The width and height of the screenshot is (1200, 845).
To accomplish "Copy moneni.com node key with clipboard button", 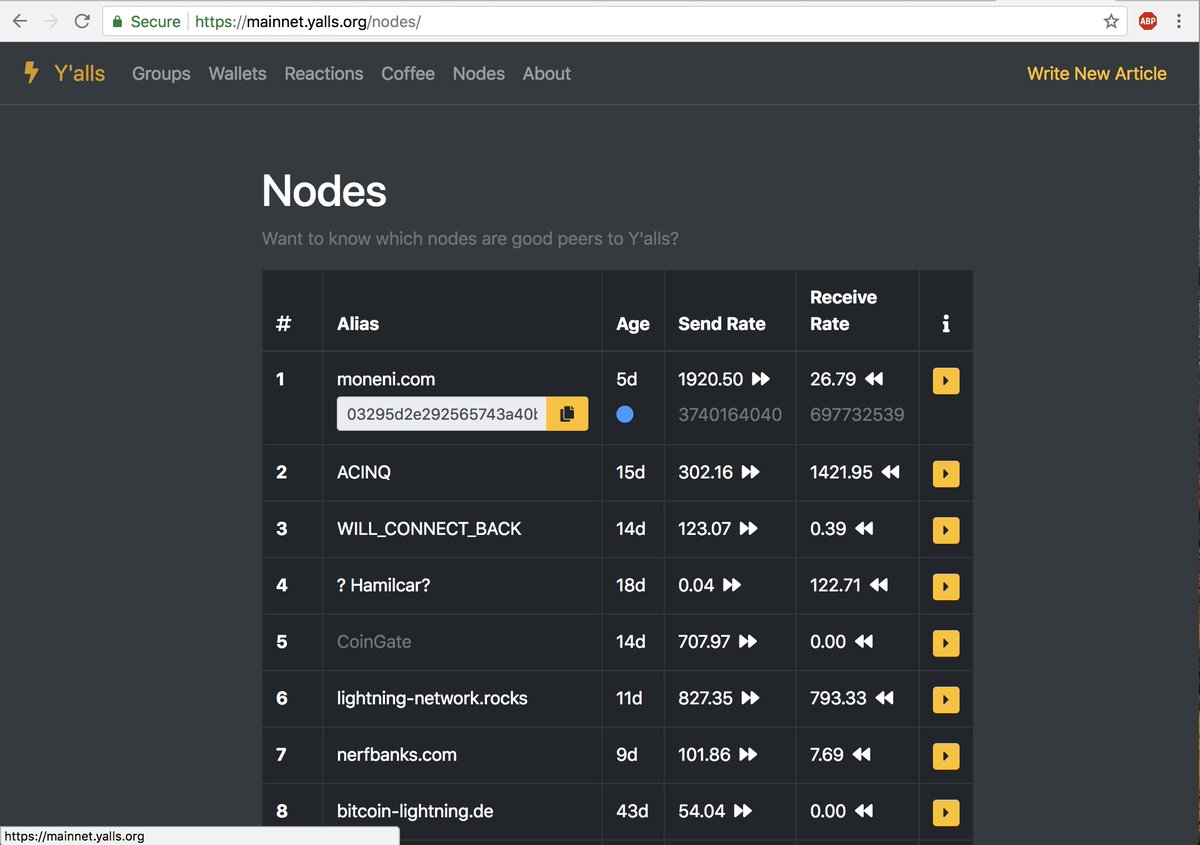I will tap(567, 414).
